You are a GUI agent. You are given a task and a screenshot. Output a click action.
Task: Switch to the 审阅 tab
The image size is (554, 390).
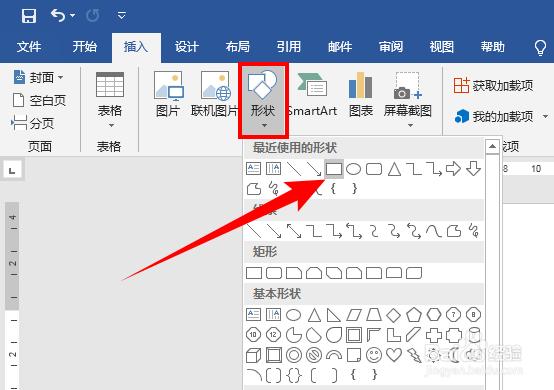point(390,47)
